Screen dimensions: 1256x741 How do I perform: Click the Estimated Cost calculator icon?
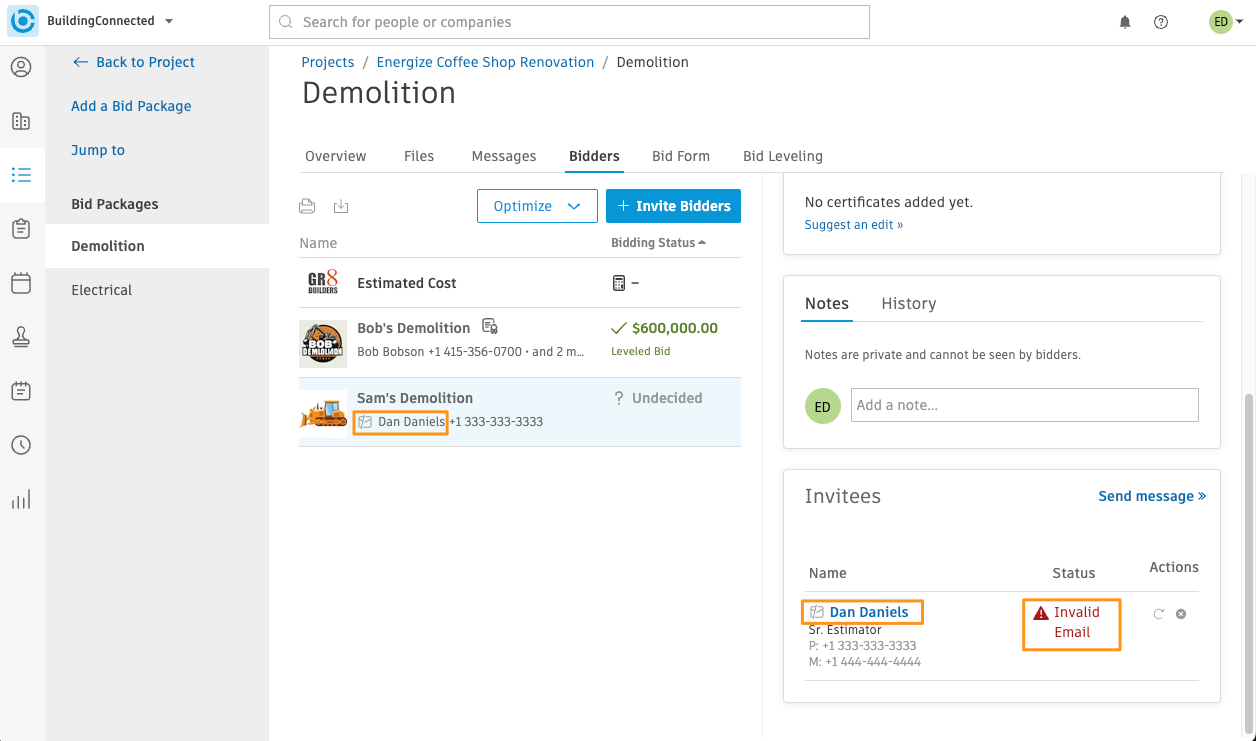click(x=618, y=283)
